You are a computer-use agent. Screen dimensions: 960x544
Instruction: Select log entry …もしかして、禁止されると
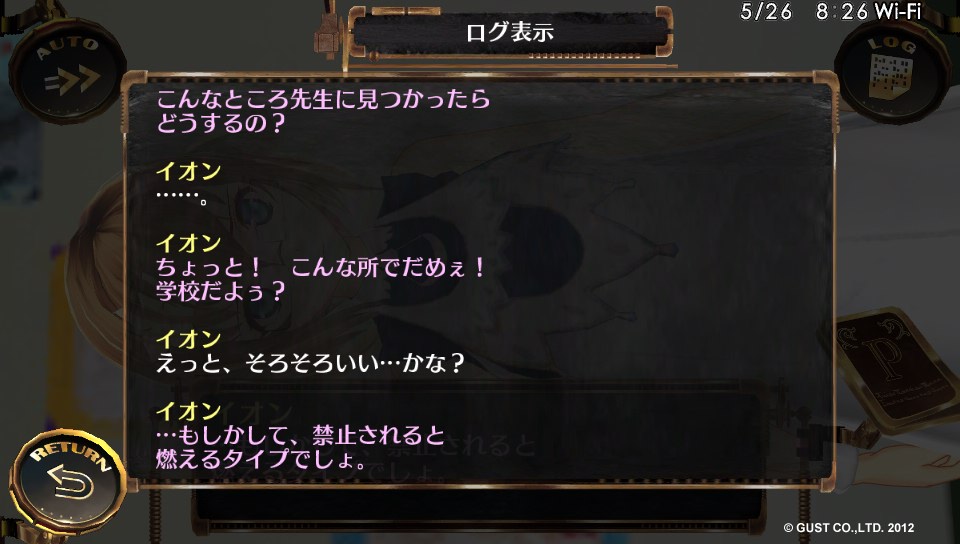pyautogui.click(x=301, y=435)
